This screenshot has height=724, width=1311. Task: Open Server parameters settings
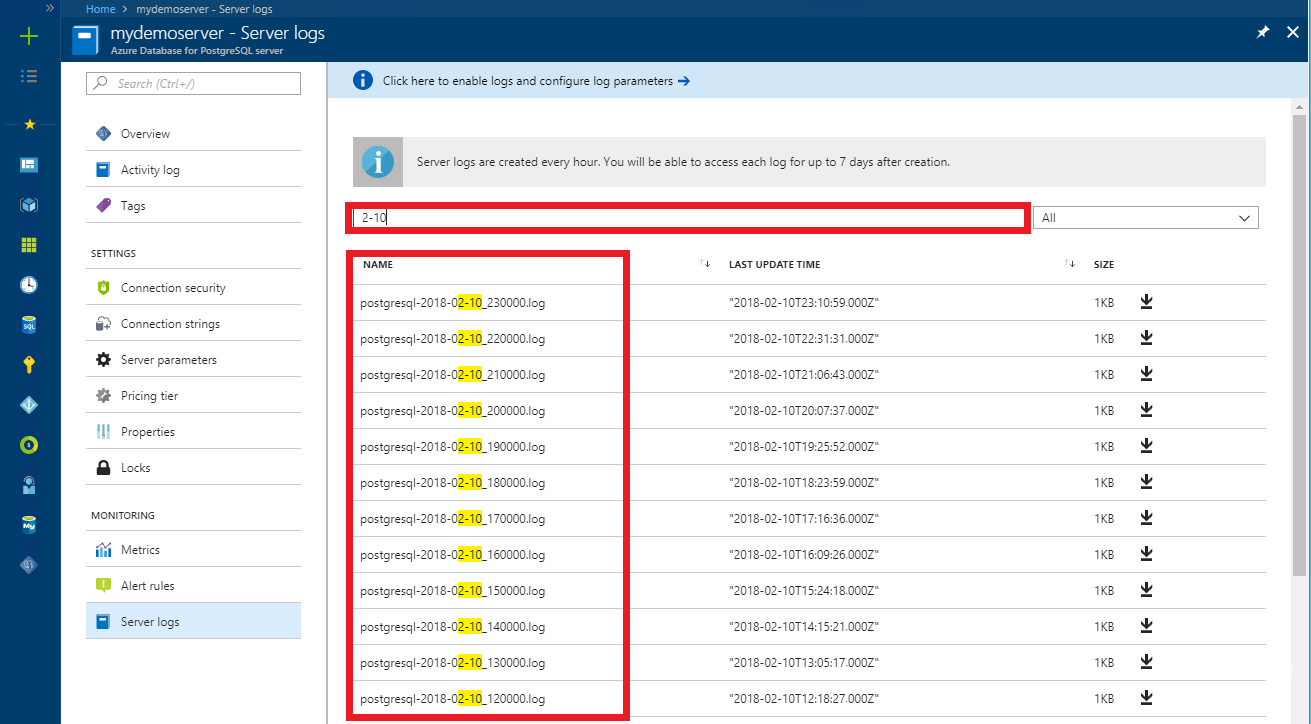point(193,360)
